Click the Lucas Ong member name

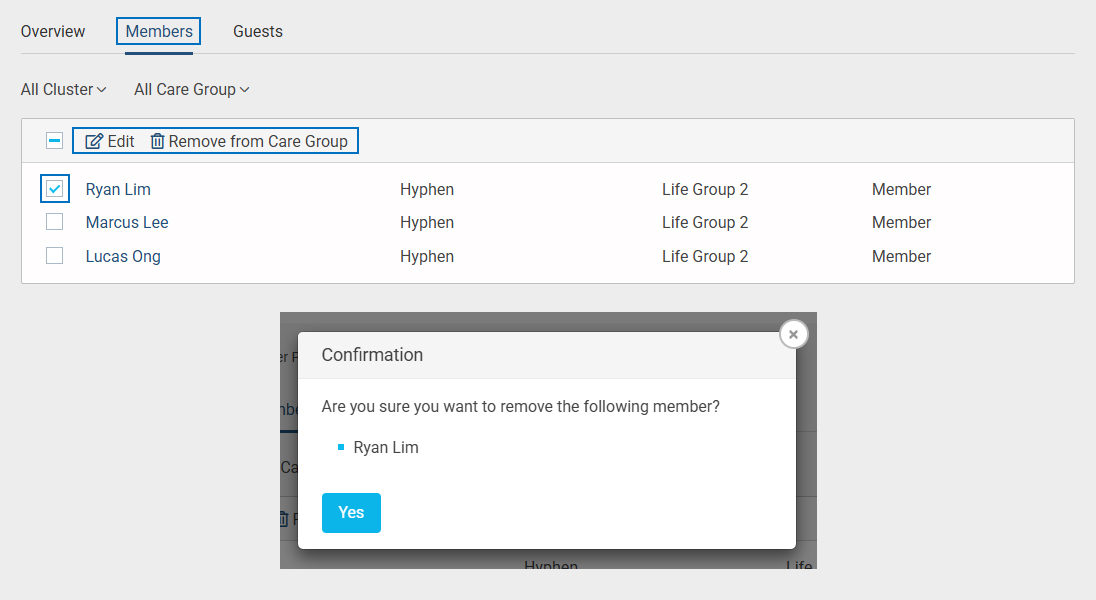pyautogui.click(x=123, y=256)
